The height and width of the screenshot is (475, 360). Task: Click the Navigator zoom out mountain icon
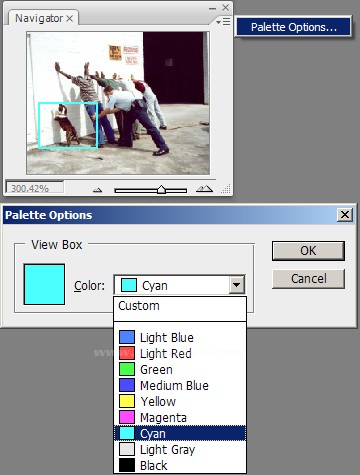98,190
